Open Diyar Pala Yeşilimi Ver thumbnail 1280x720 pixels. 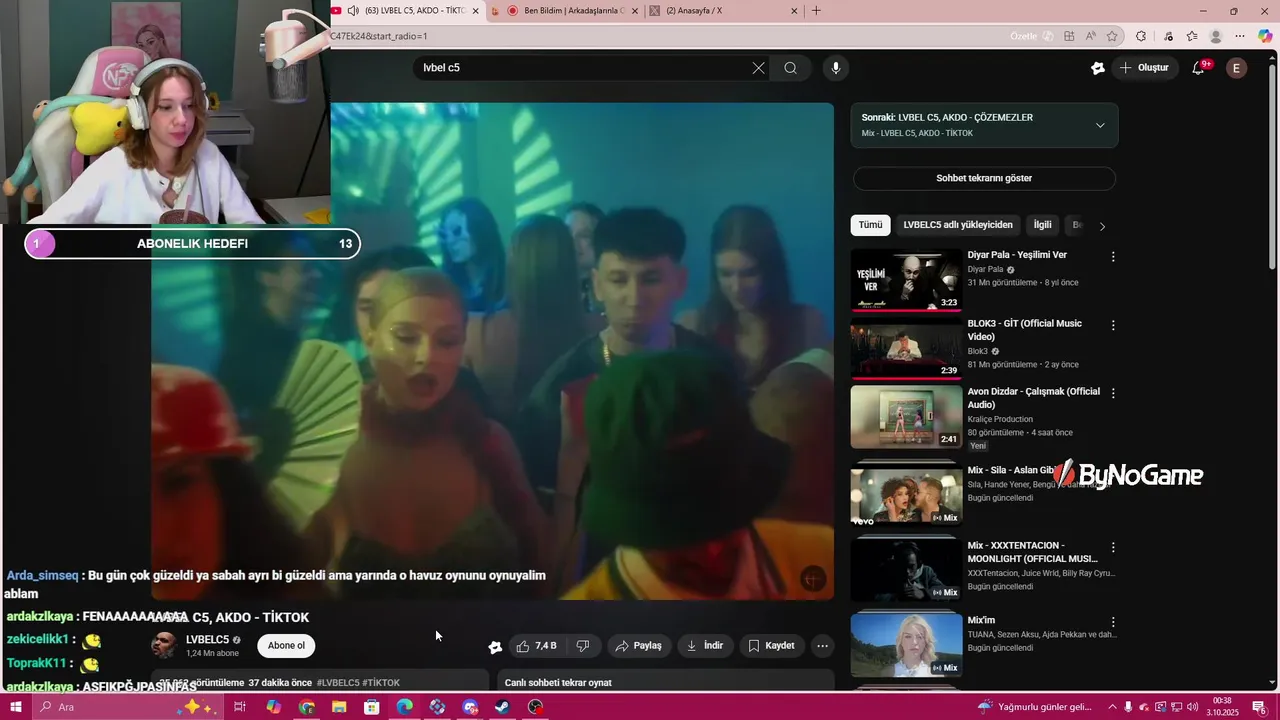(x=906, y=280)
